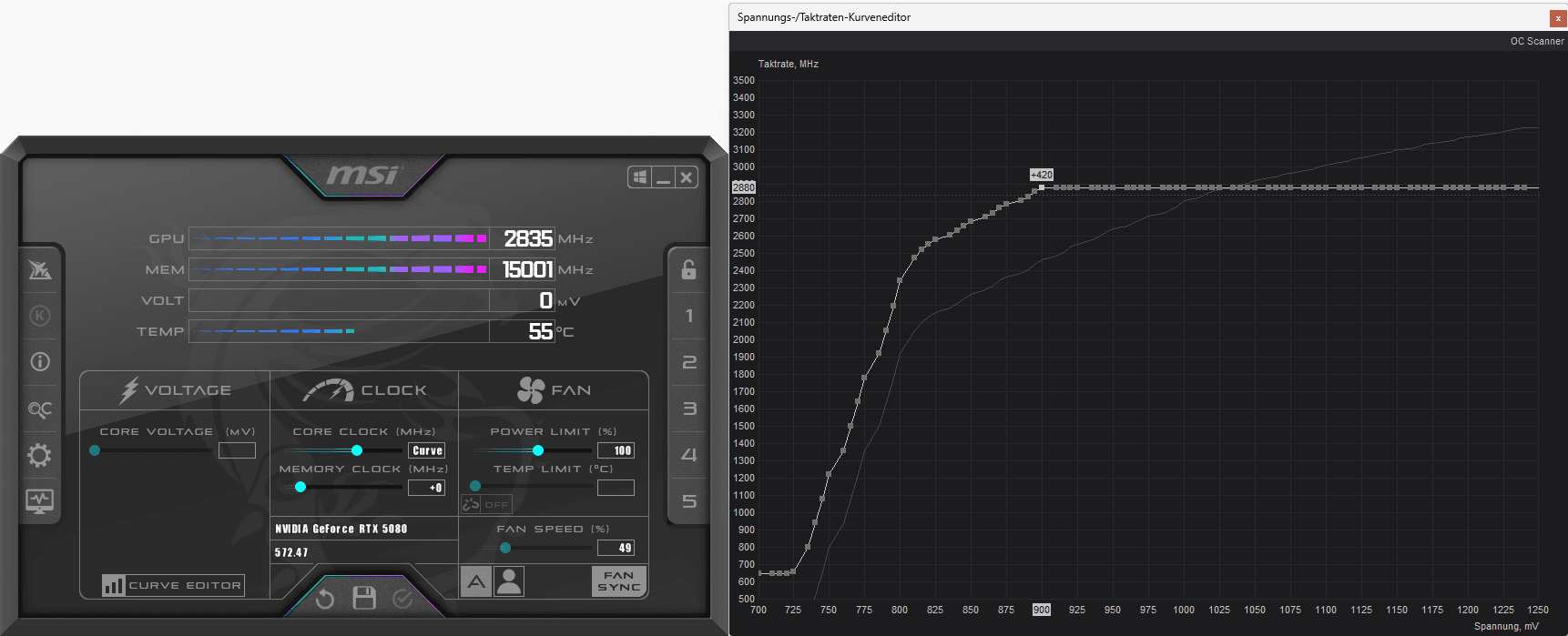1568x636 pixels.
Task: Click the highlighted 2880 MHz axis label
Action: click(x=743, y=187)
